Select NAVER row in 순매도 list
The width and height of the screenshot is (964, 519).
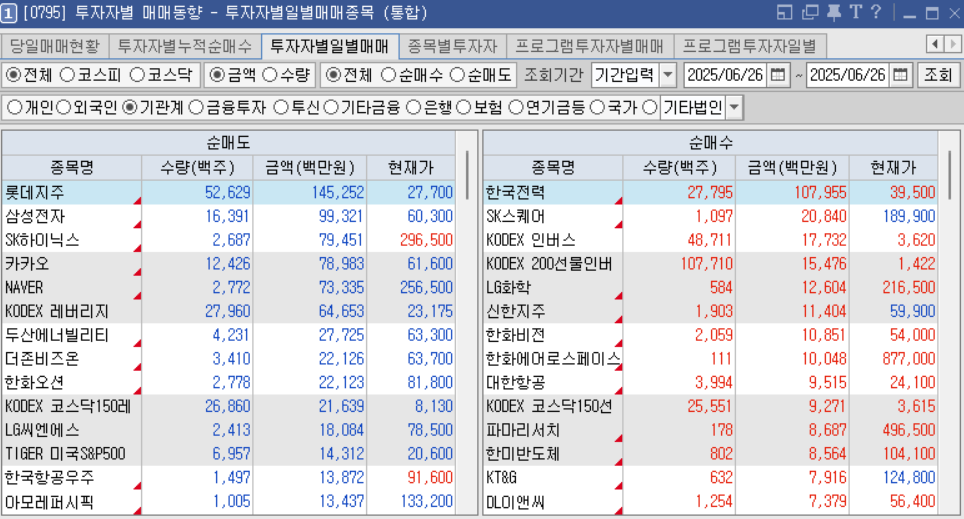tap(229, 287)
